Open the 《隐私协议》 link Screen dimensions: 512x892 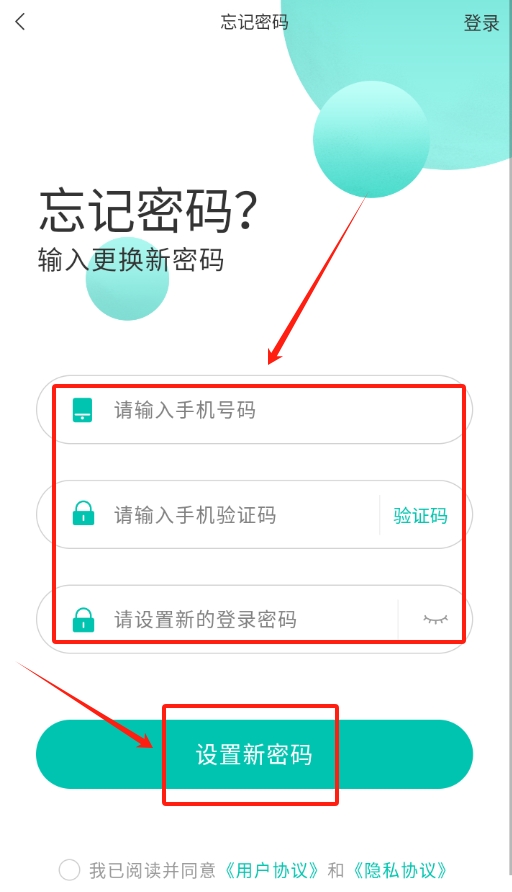(x=399, y=870)
